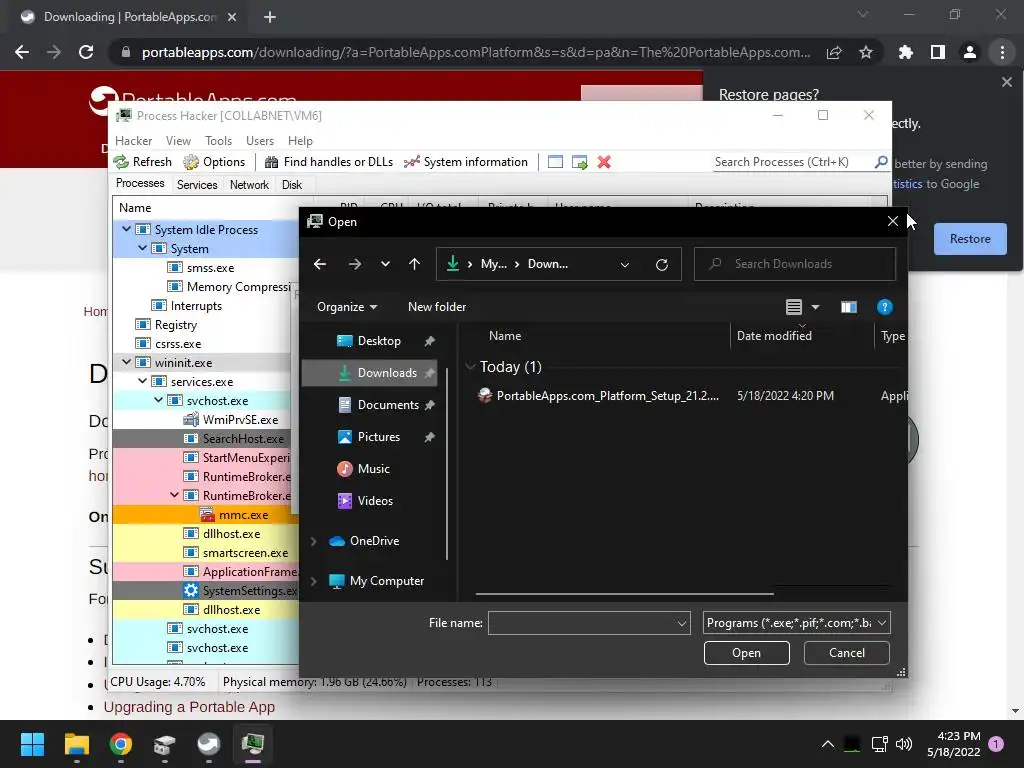This screenshot has height=768, width=1024.
Task: Refresh the Downloads folder listing
Action: pyautogui.click(x=662, y=264)
